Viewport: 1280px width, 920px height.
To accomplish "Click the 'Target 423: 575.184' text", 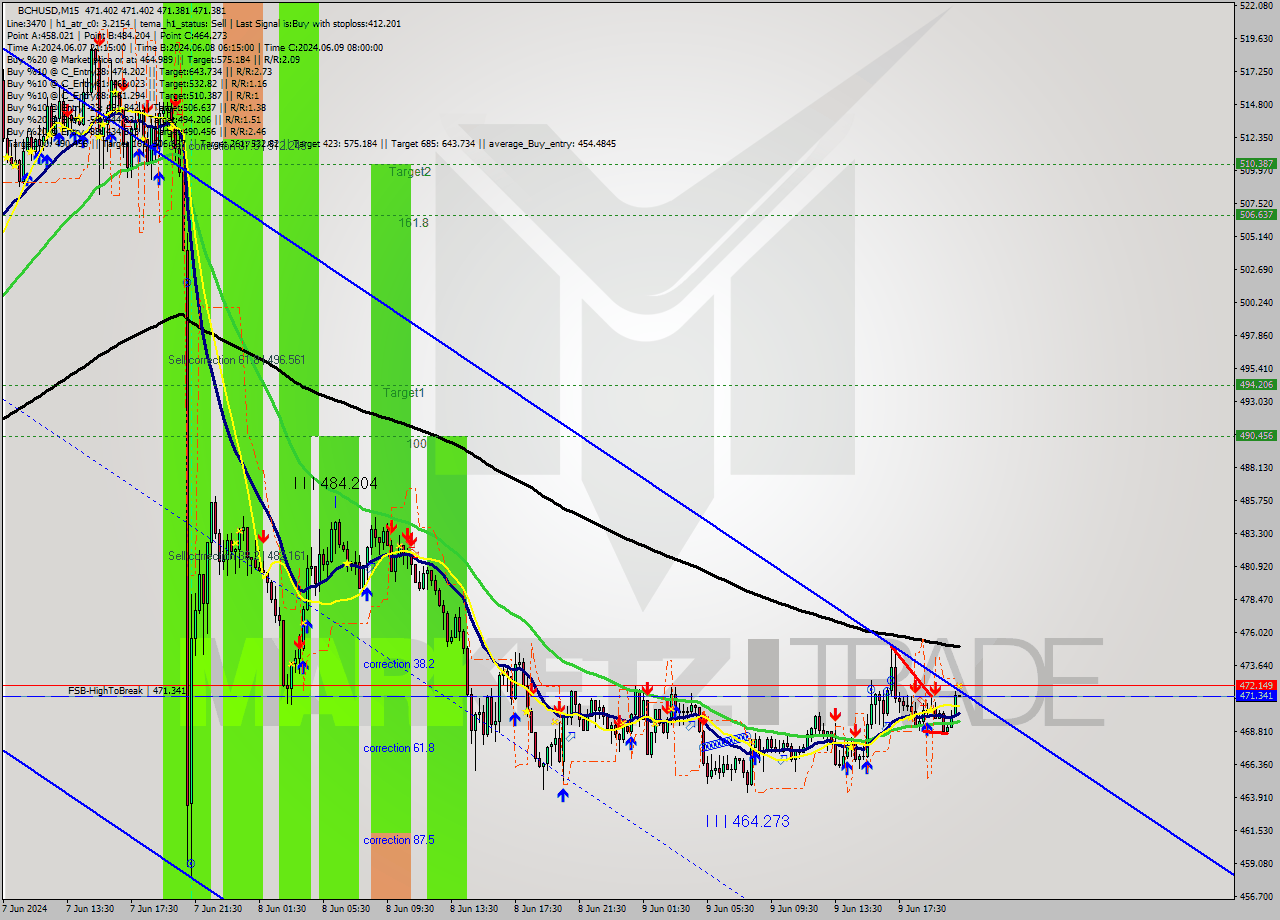I will pos(336,144).
